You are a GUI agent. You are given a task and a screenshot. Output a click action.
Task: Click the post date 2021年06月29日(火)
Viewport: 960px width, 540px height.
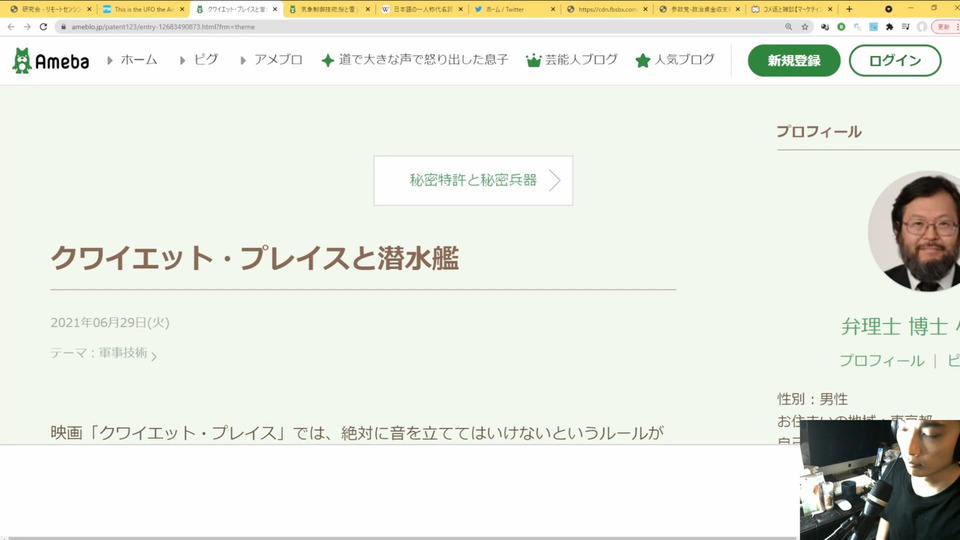click(x=110, y=323)
